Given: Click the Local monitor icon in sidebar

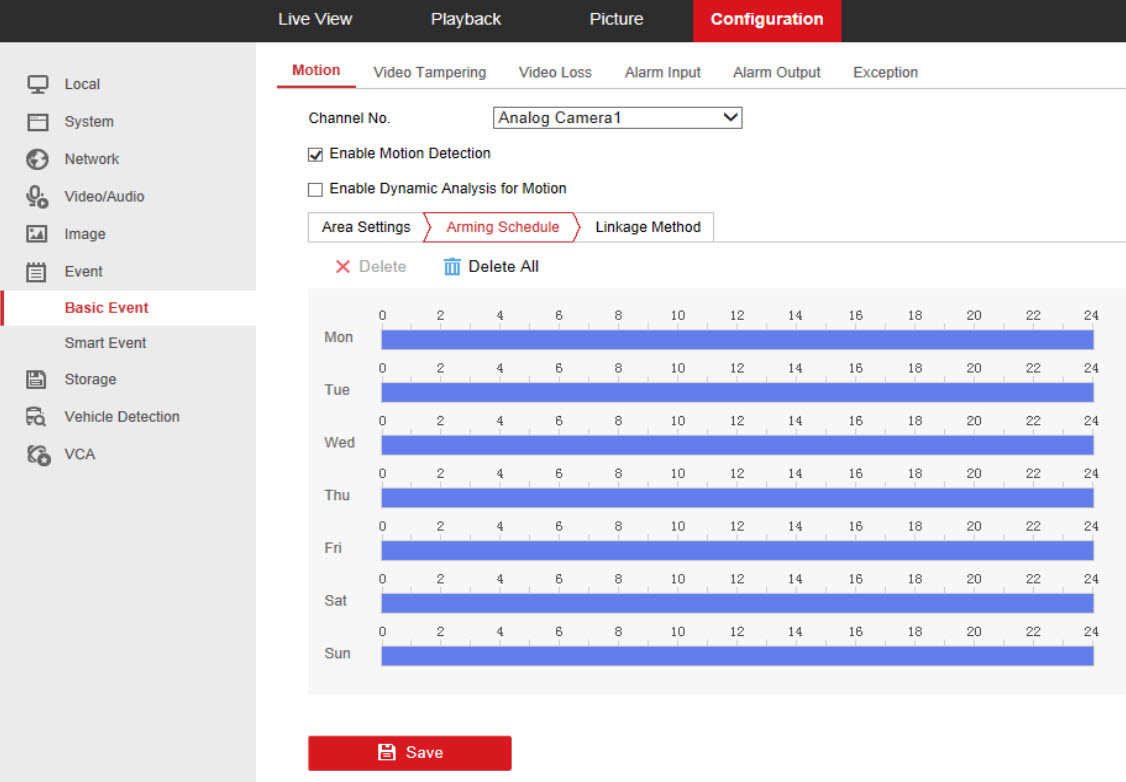Looking at the screenshot, I should 37,84.
